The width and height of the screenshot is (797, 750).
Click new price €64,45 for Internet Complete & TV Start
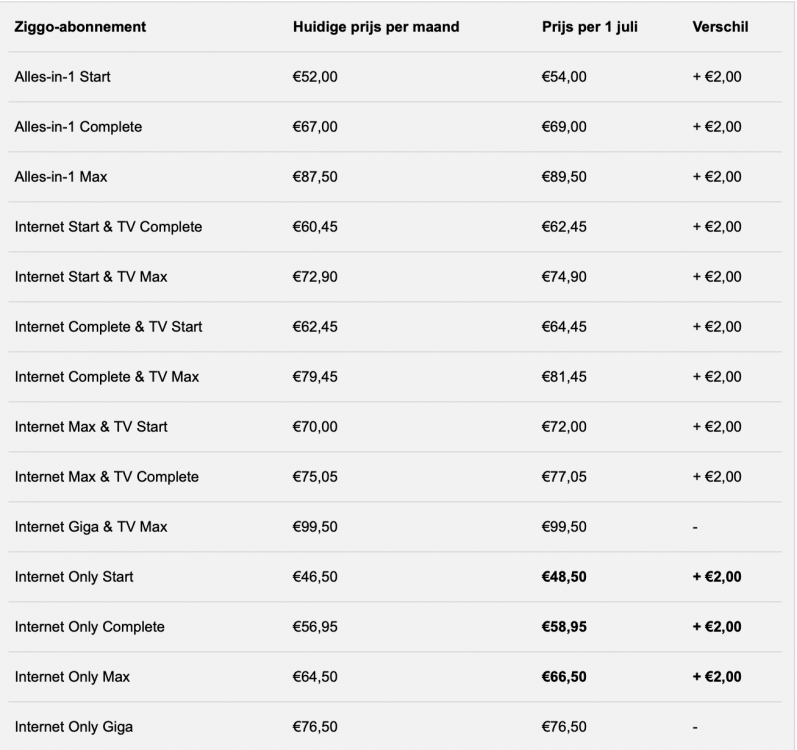564,327
